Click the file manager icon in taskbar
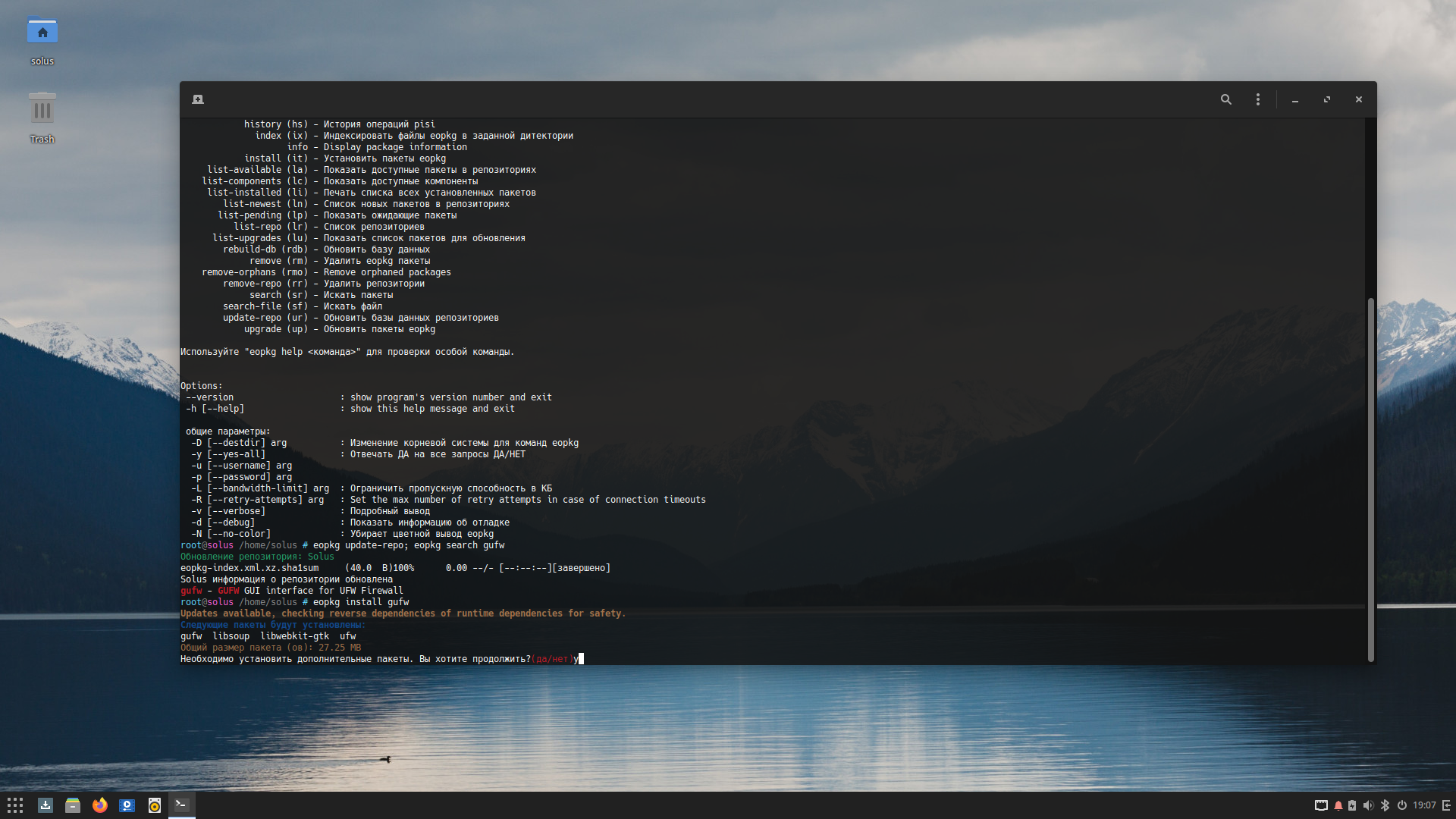 (x=72, y=805)
